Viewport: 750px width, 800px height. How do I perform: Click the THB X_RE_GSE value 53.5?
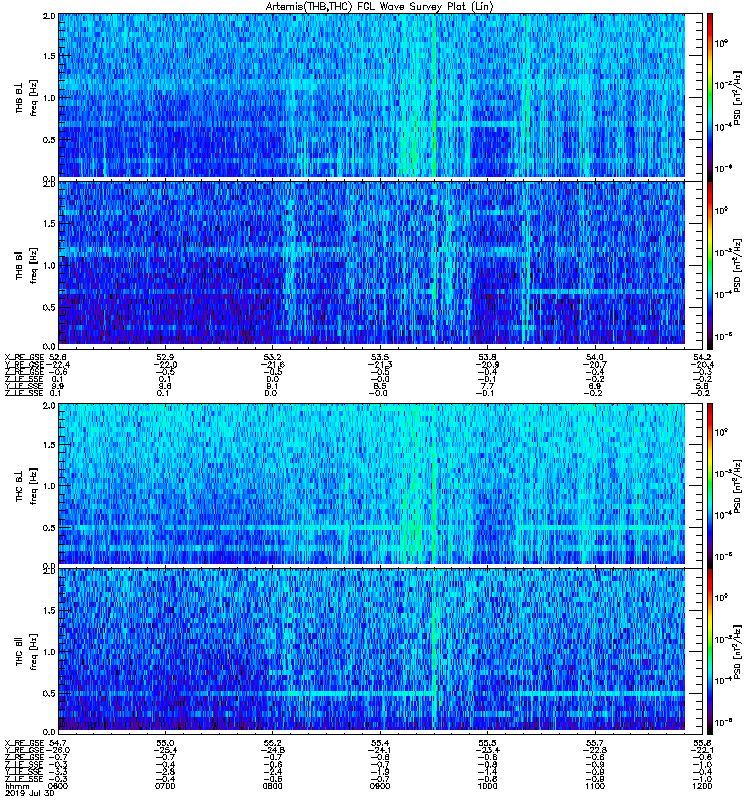(x=380, y=357)
